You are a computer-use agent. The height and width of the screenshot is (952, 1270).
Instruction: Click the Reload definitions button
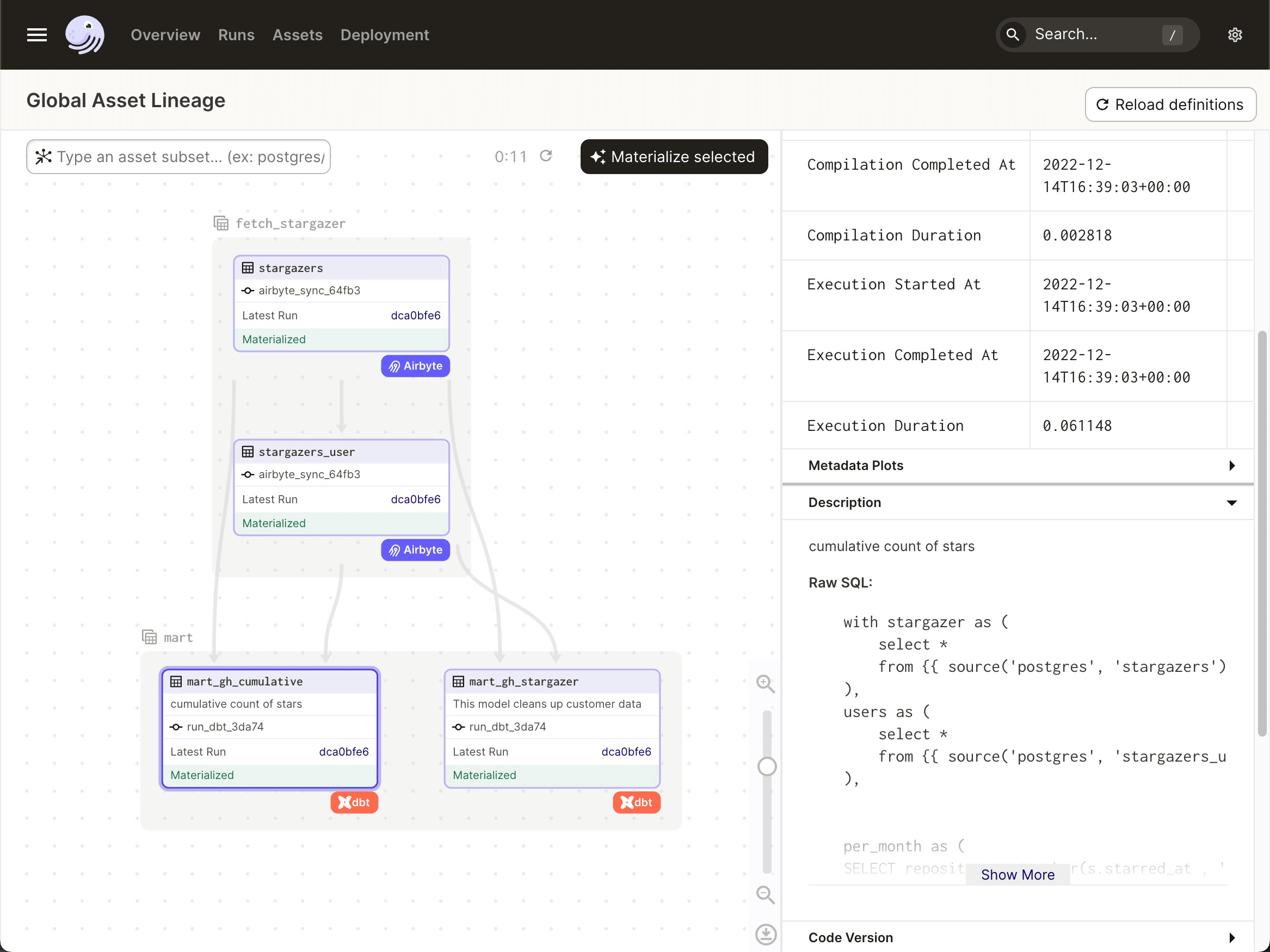(1170, 104)
